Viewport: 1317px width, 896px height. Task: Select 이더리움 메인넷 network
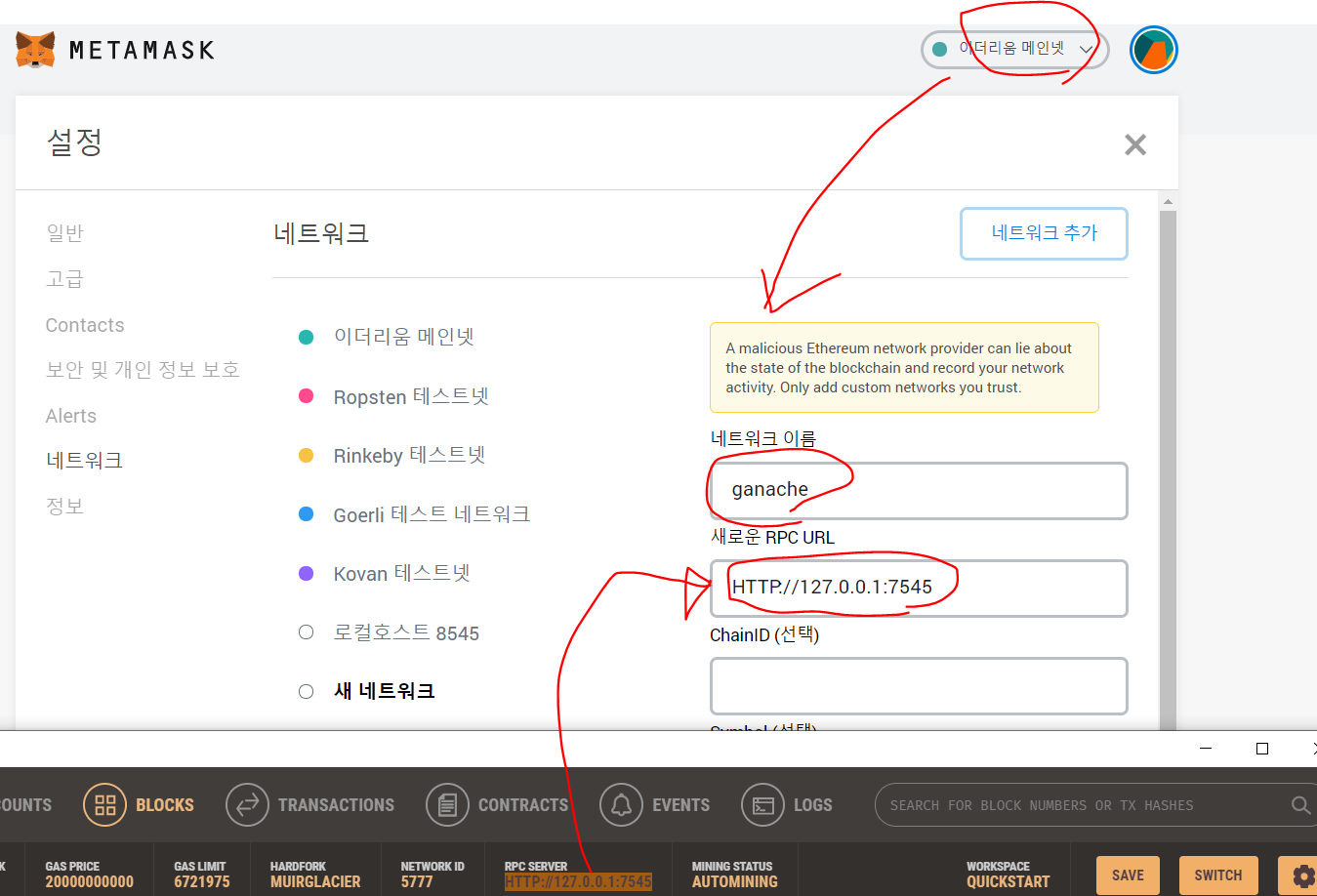pos(404,337)
